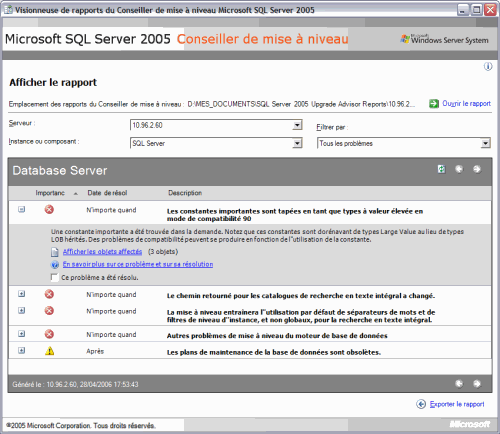This screenshot has width=500, height=434.
Task: Expand the Autres problèmes de mise à niveau row
Action: tap(21, 334)
